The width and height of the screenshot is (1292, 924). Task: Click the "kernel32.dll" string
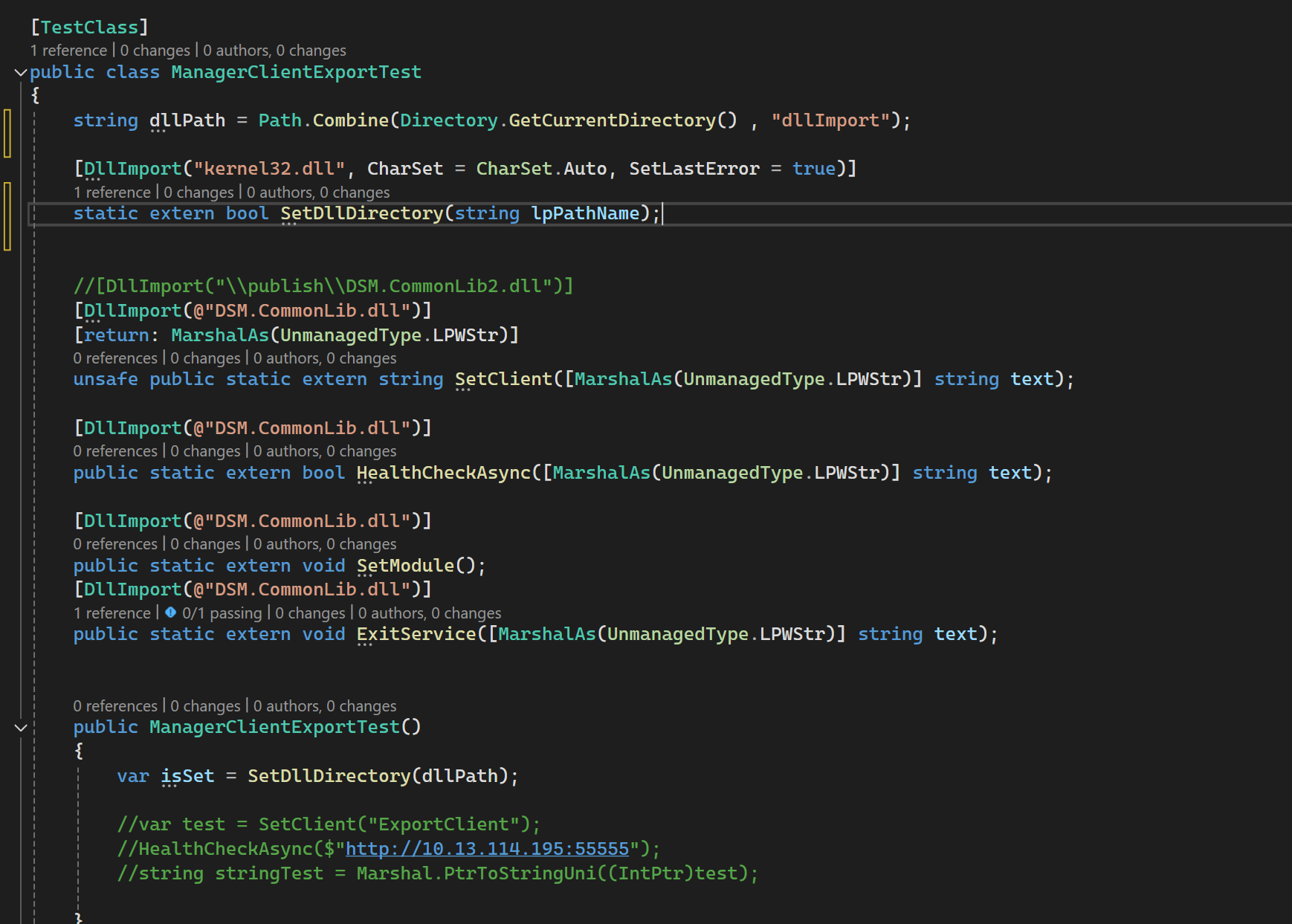click(269, 169)
